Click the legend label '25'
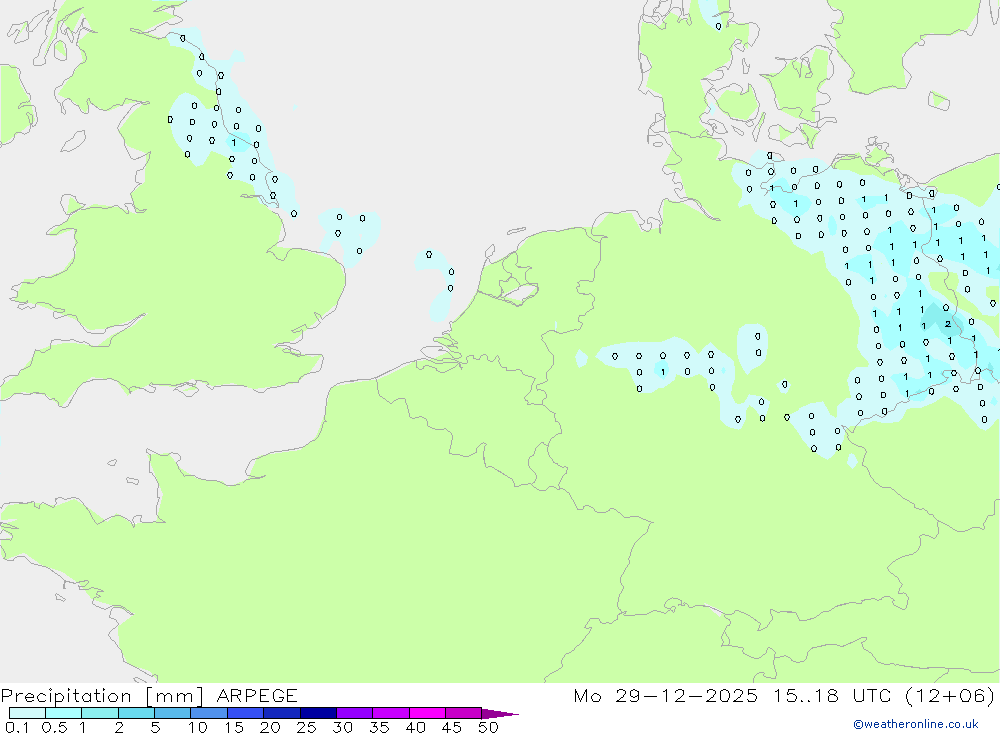 (306, 727)
